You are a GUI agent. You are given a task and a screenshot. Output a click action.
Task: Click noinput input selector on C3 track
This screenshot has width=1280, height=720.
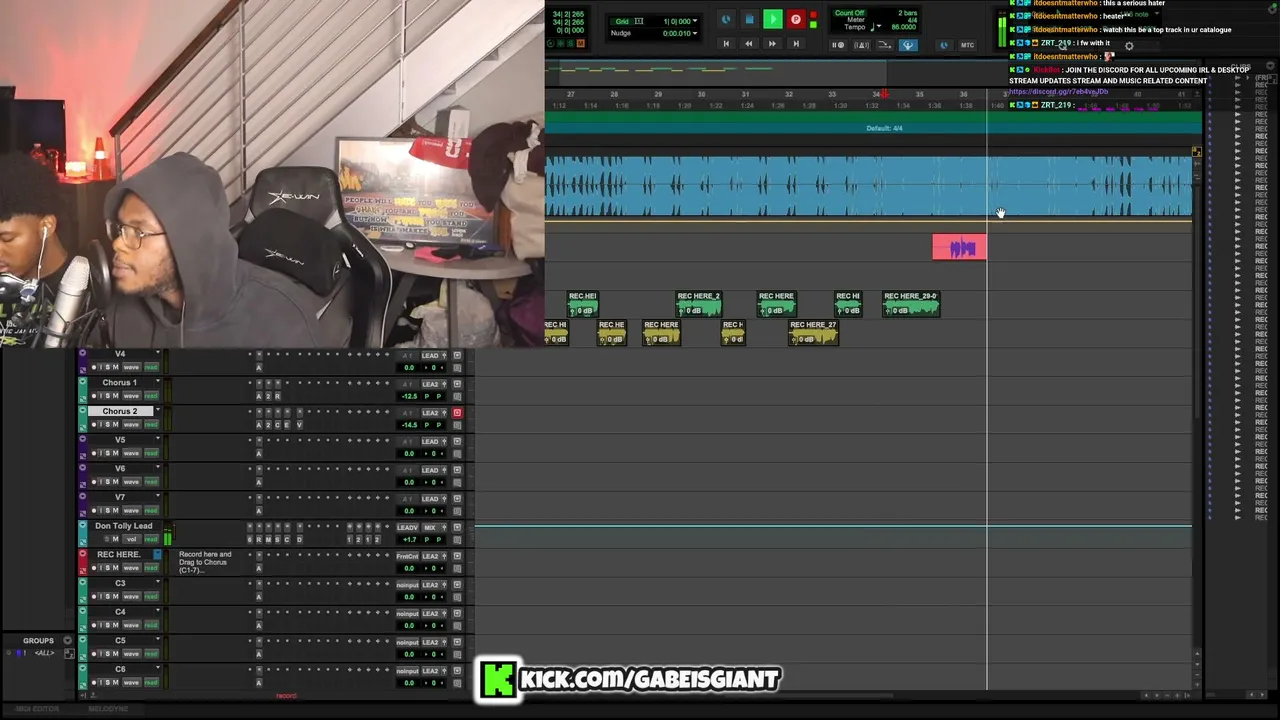408,585
